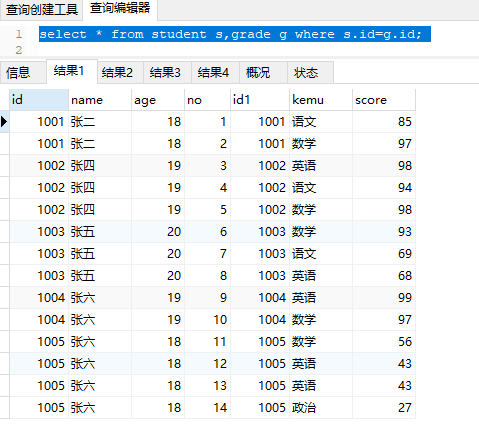The height and width of the screenshot is (433, 479).
Task: Click name 张六 in row no 14
Action: click(100, 408)
